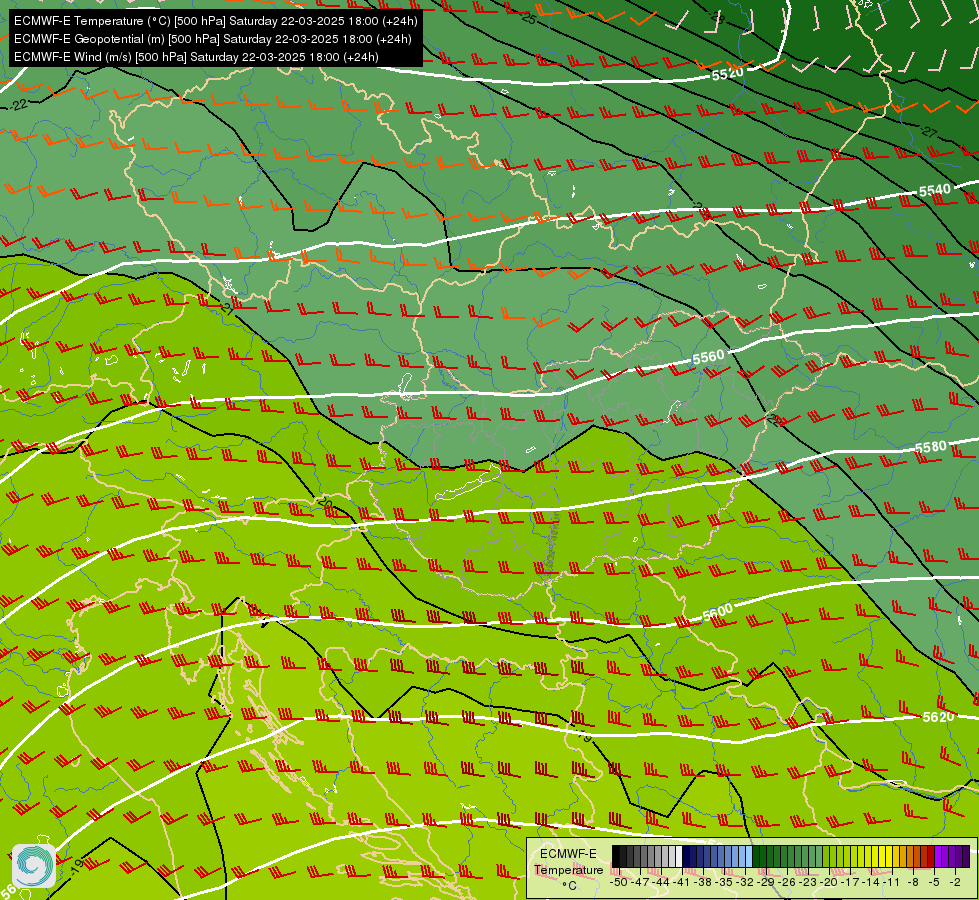Select the ECMWF-E Geopotential 500 hPa title line
The height and width of the screenshot is (900, 979).
pyautogui.click(x=212, y=39)
